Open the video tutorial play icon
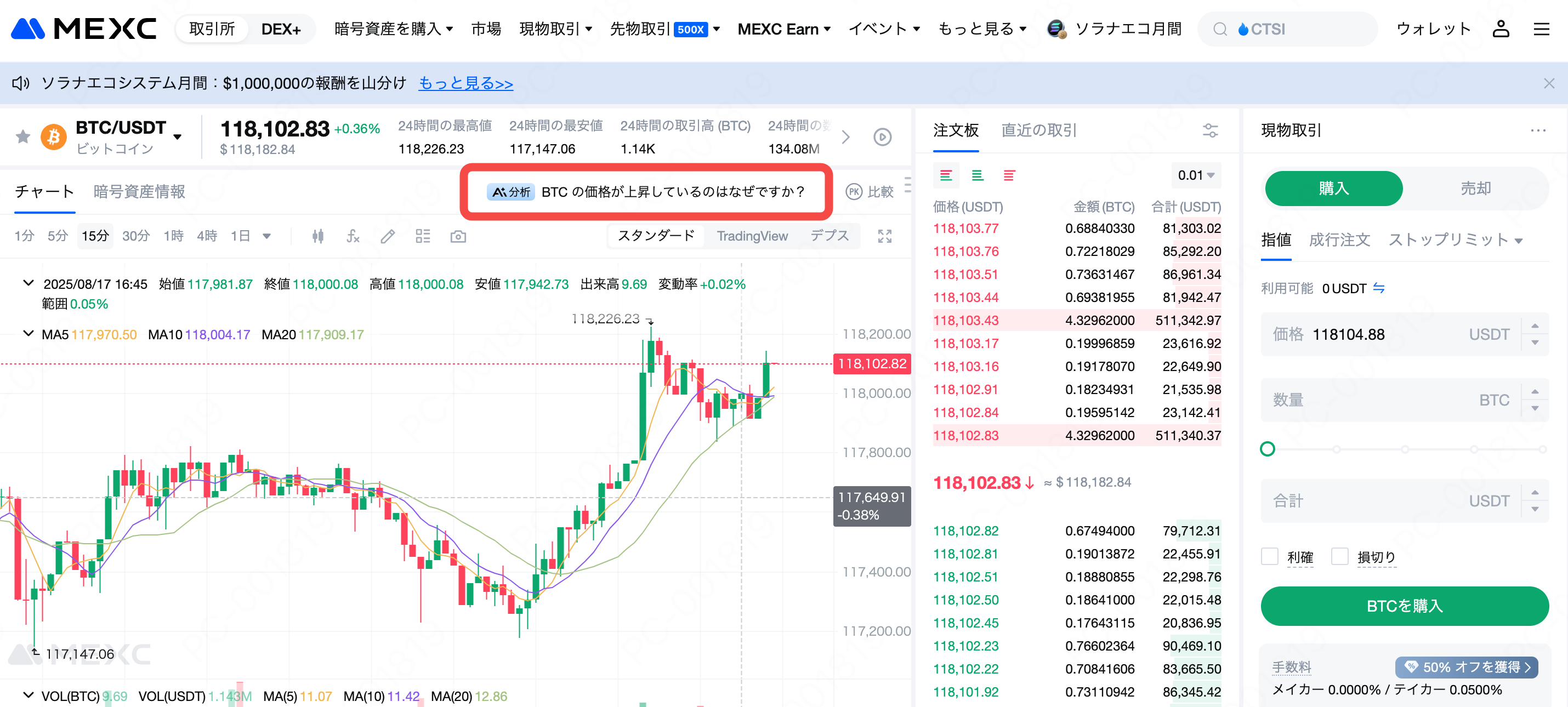 click(x=883, y=137)
